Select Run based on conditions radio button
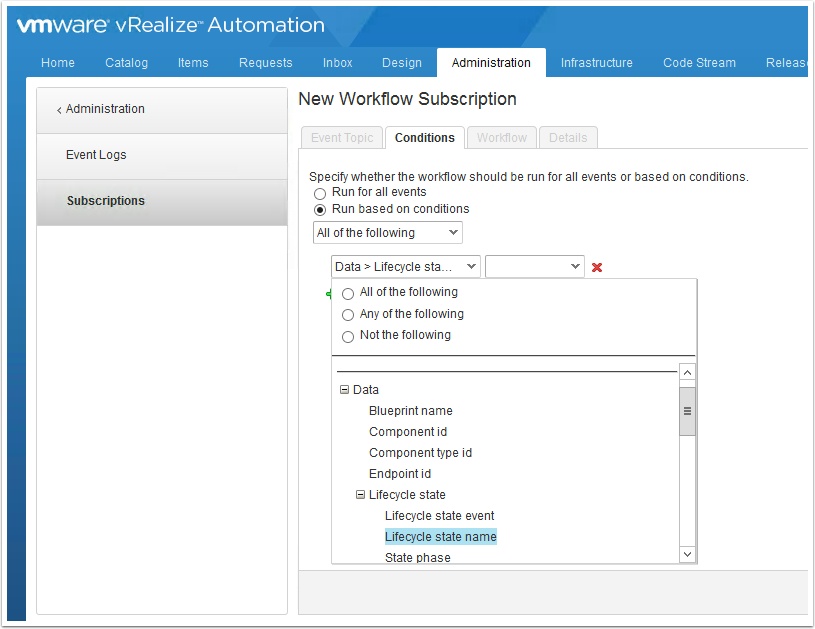This screenshot has width=815, height=629. pyautogui.click(x=320, y=209)
